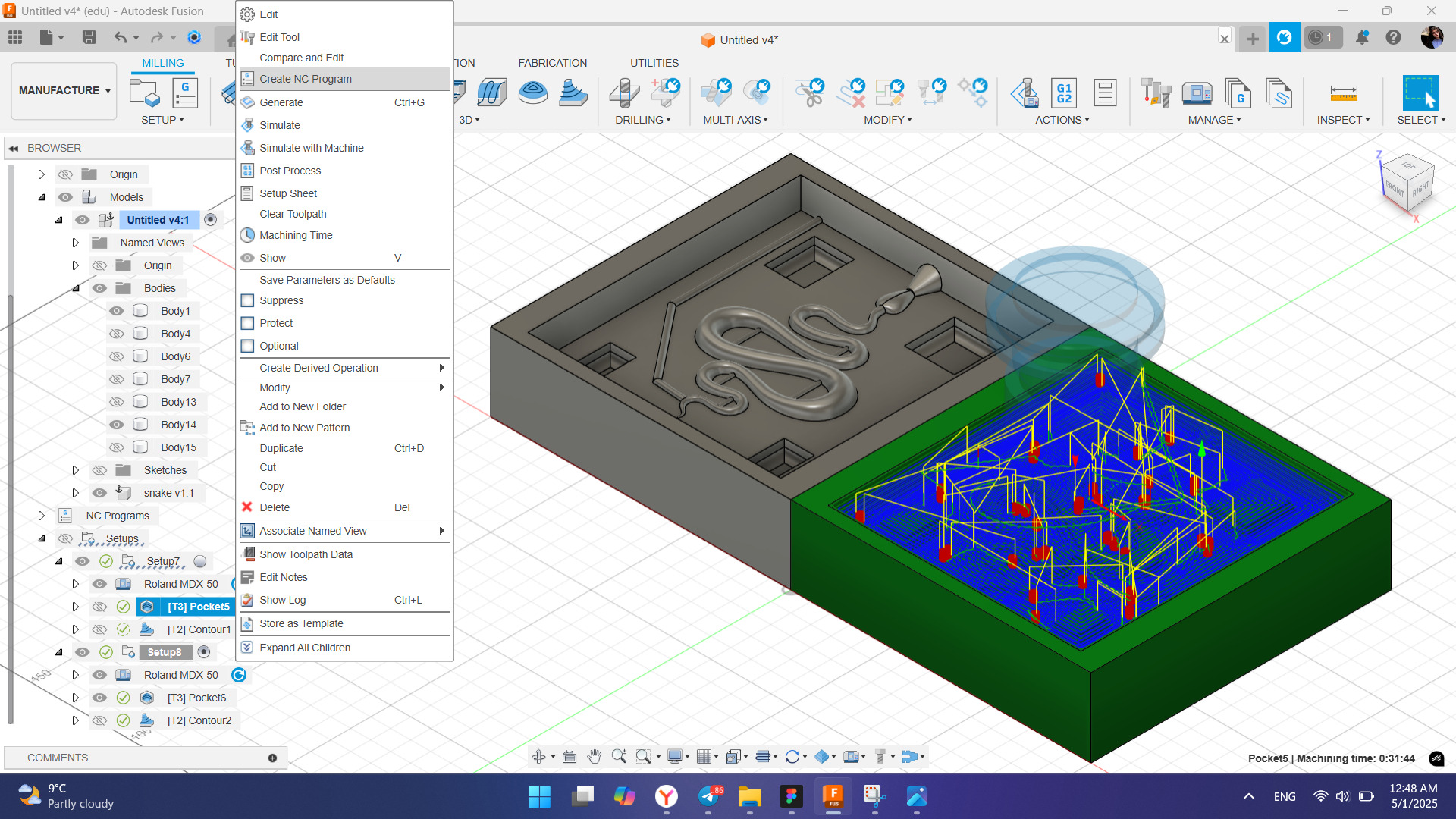Expand the Sketches folder node
Screen dimensions: 1456x819
pos(75,470)
